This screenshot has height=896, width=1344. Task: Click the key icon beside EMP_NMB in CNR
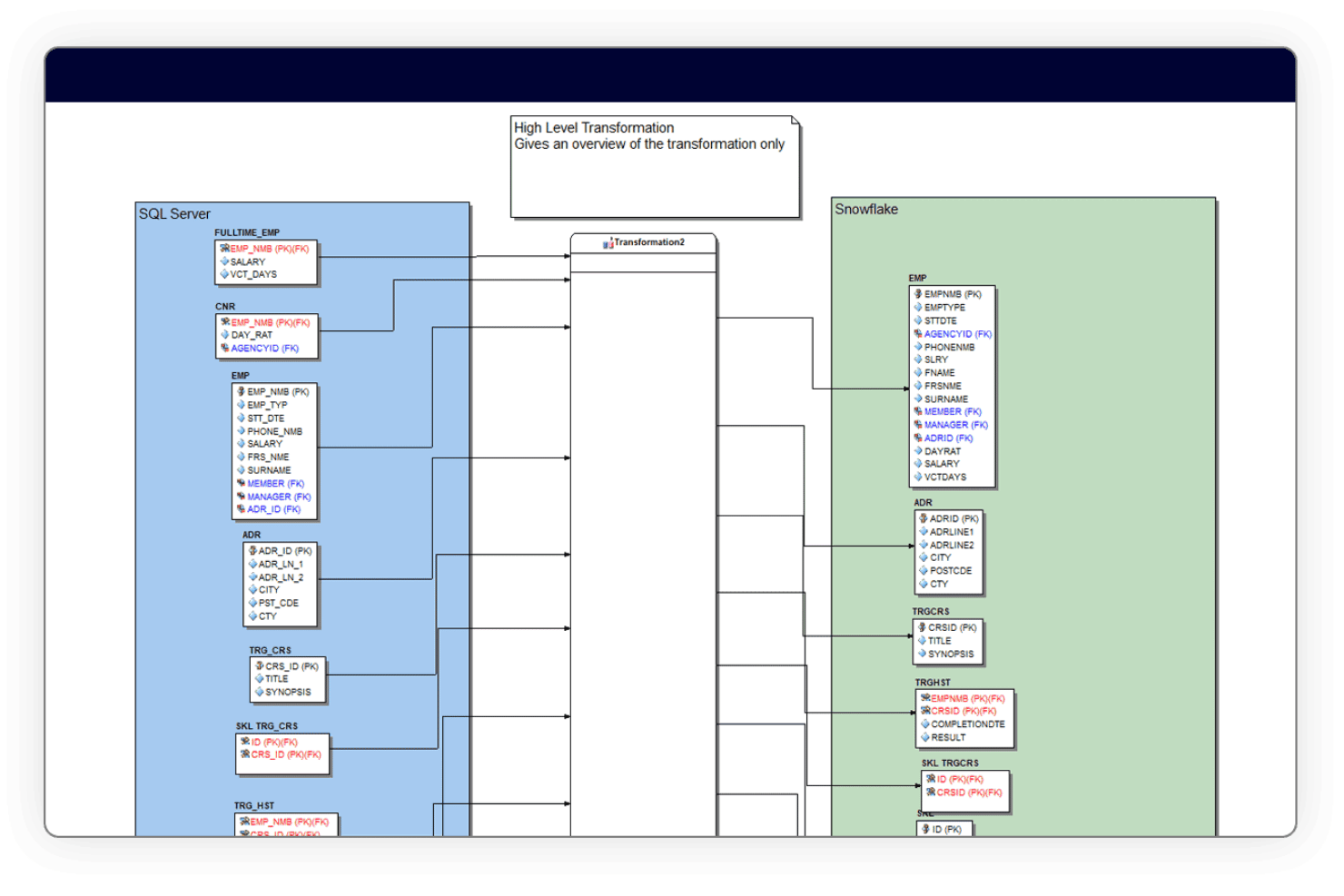[225, 322]
